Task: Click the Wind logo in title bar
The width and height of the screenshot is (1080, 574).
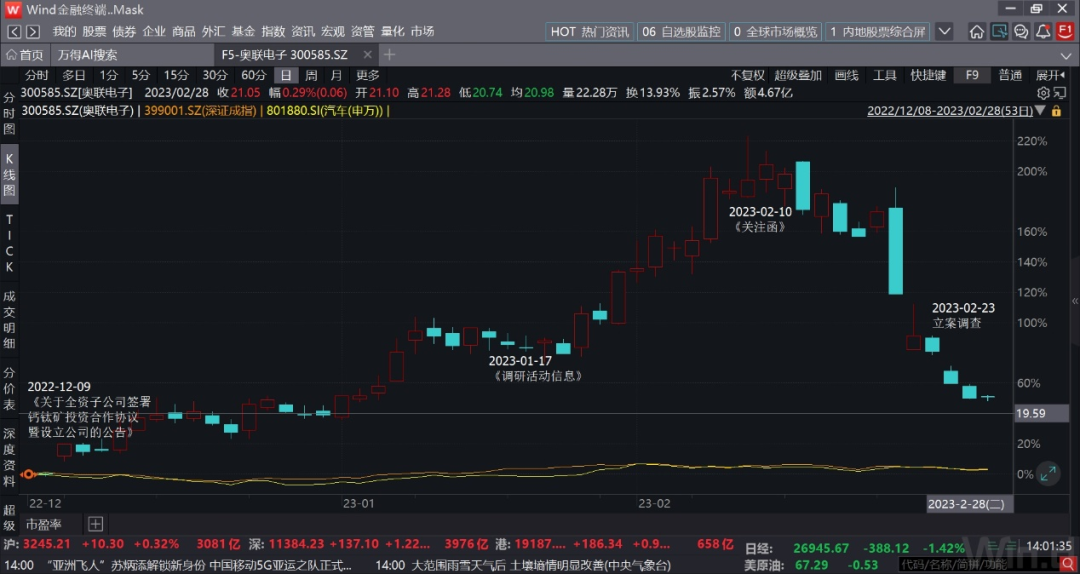Action: [x=12, y=10]
